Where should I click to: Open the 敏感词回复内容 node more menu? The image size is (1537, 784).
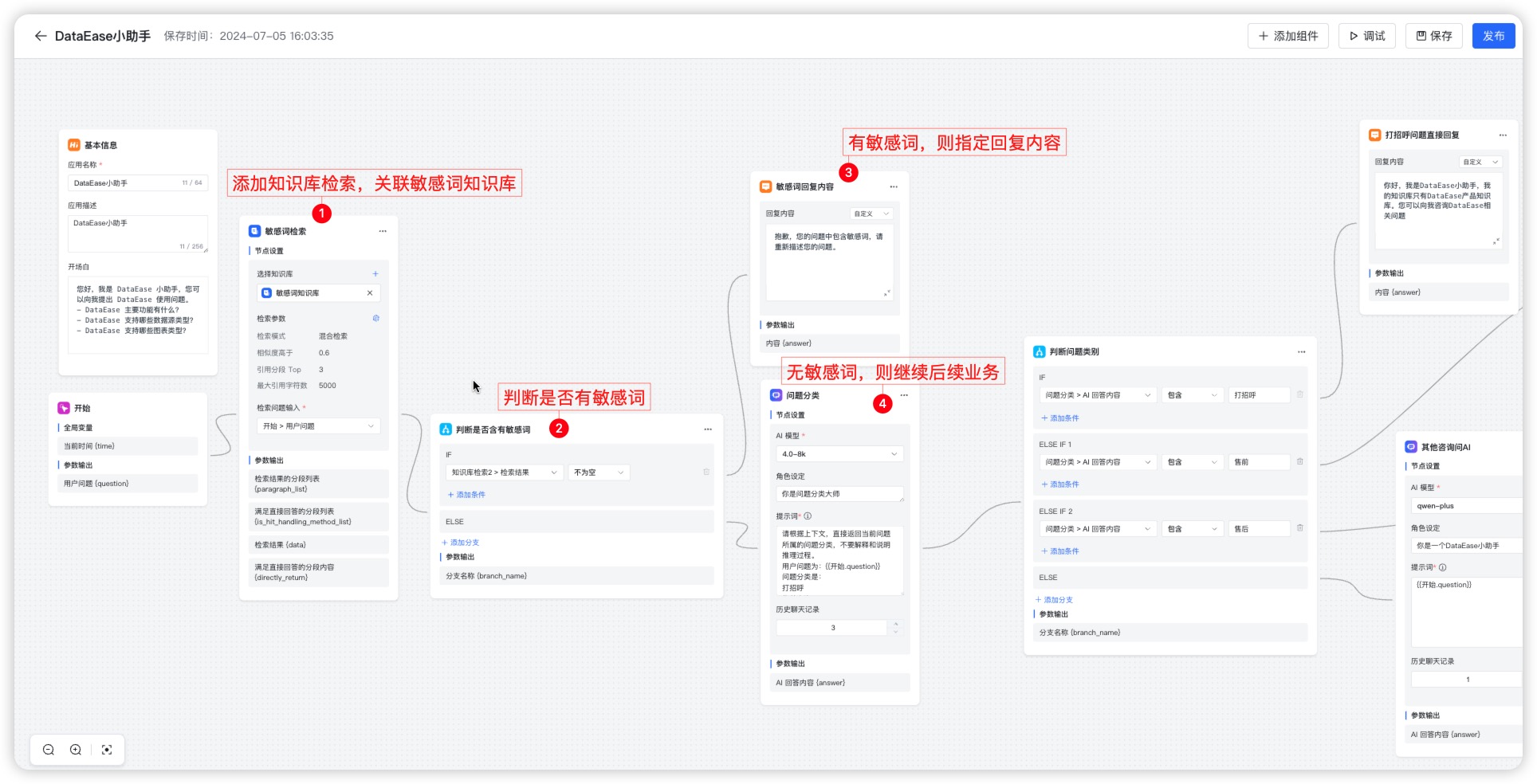[x=894, y=186]
